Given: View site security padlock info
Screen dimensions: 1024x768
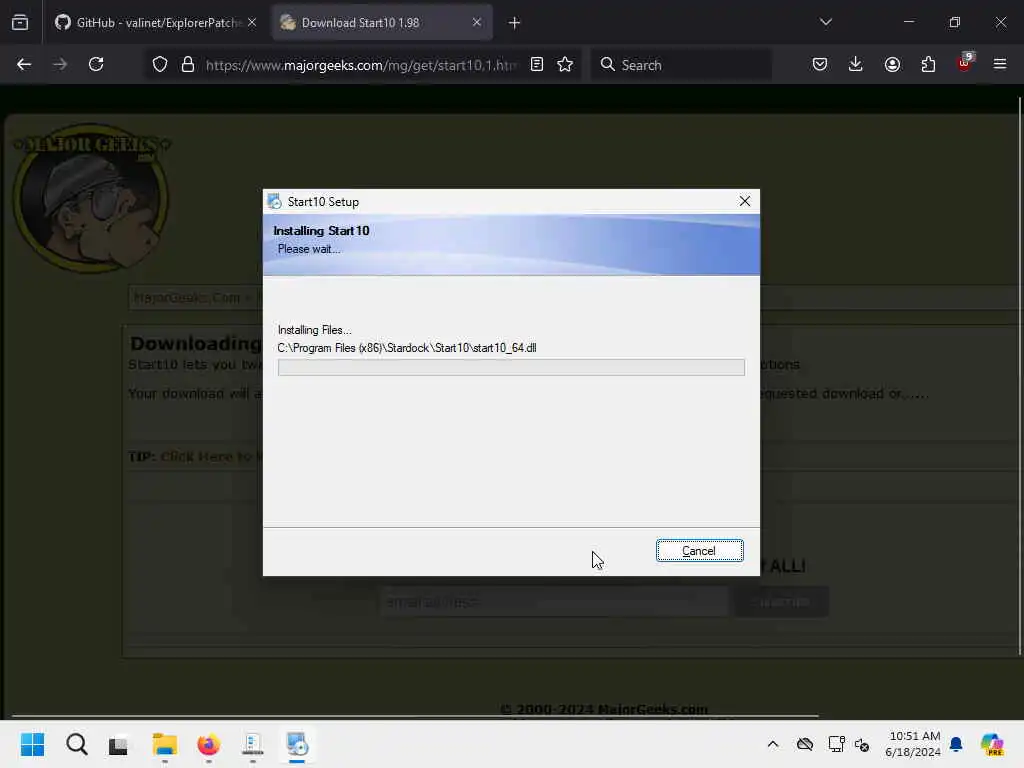Looking at the screenshot, I should (188, 65).
